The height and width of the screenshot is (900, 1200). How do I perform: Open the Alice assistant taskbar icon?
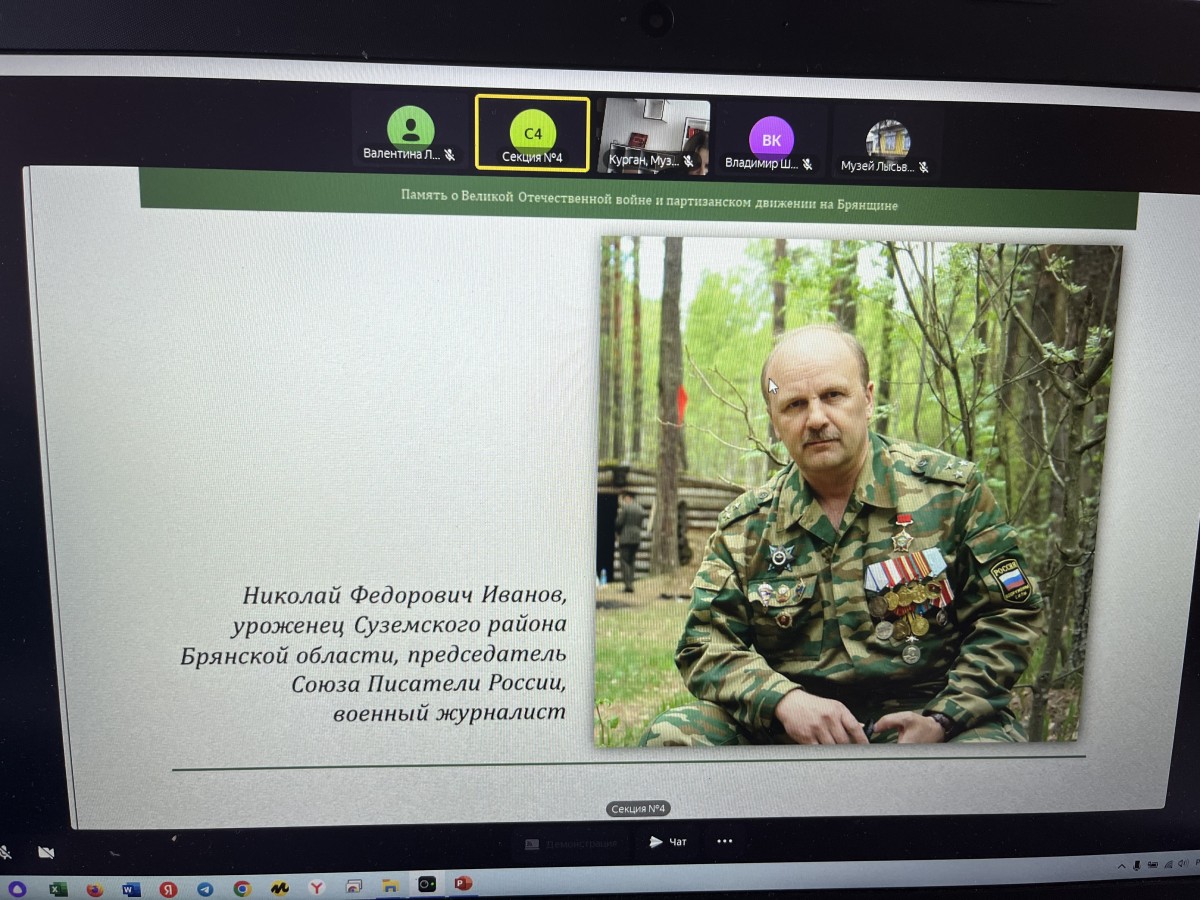[16, 888]
